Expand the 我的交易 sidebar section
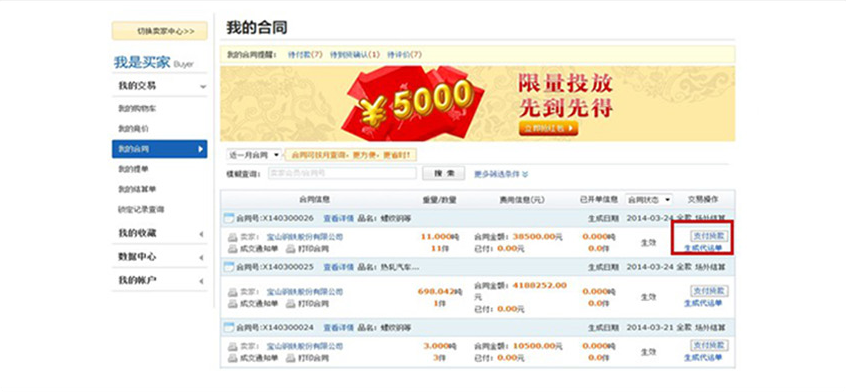Image resolution: width=846 pixels, height=392 pixels. point(160,86)
